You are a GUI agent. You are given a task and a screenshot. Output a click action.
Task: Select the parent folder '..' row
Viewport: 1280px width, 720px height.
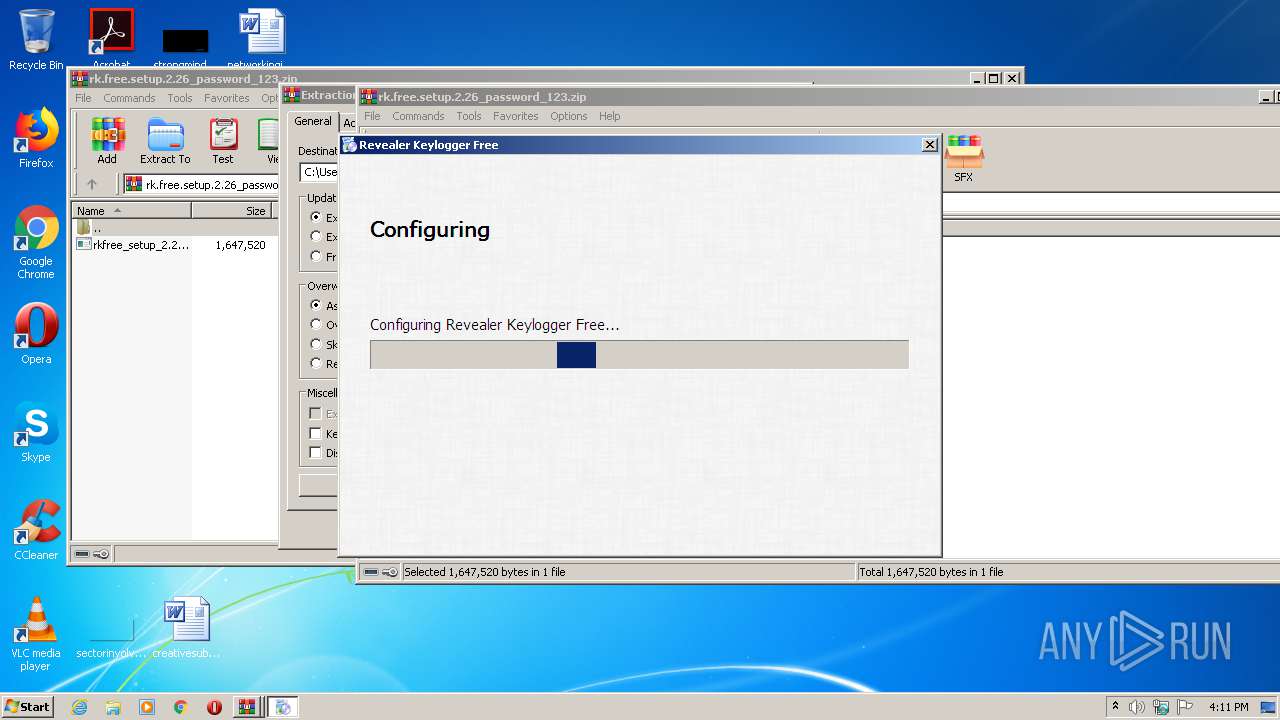pyautogui.click(x=175, y=228)
